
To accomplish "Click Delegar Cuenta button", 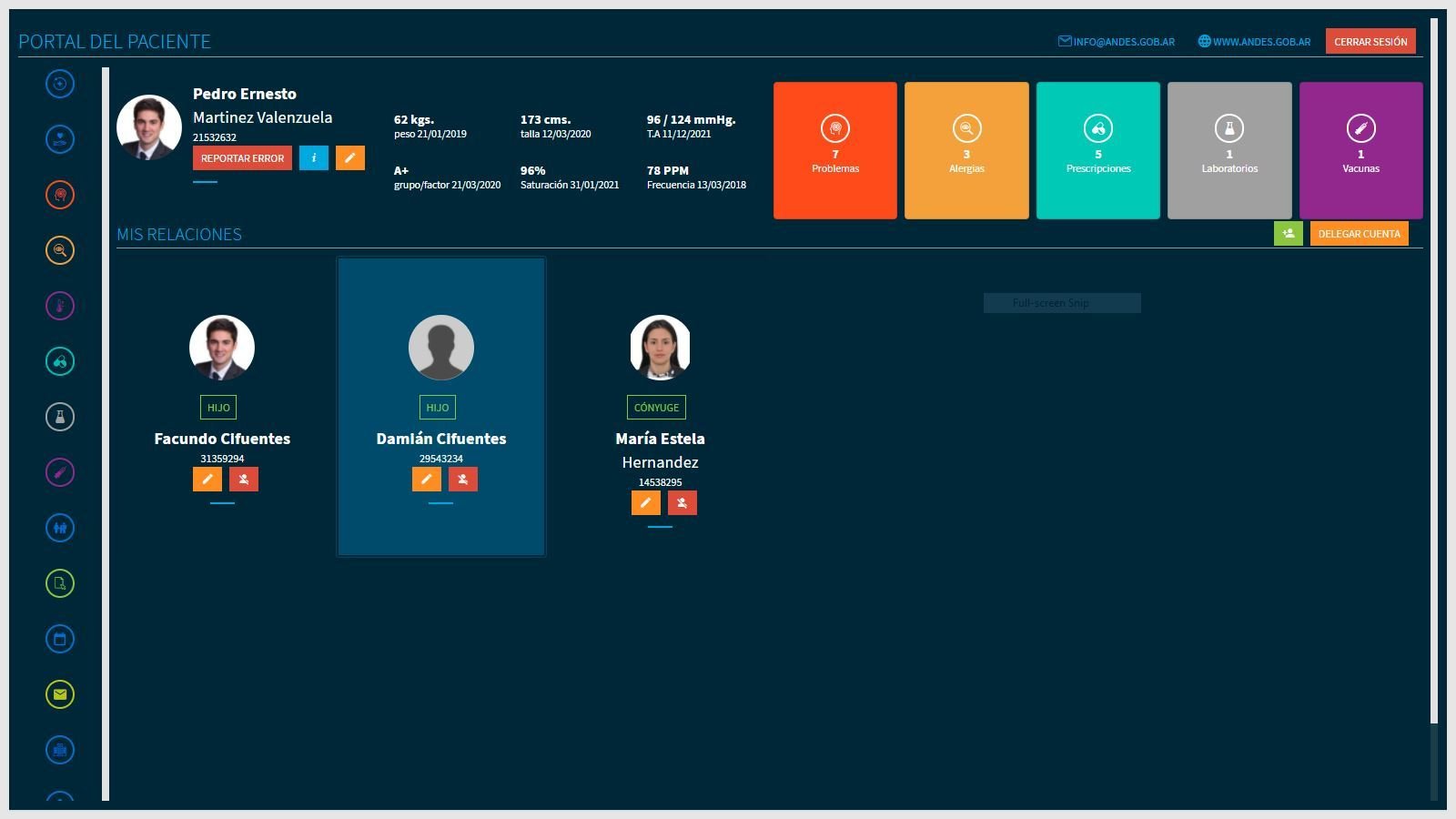I will pyautogui.click(x=1360, y=234).
